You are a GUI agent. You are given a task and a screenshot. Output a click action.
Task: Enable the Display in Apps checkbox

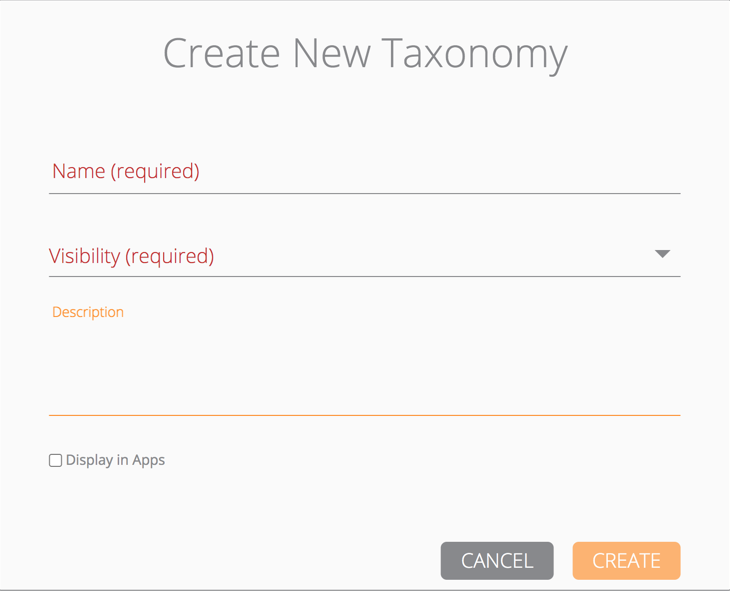[56, 461]
